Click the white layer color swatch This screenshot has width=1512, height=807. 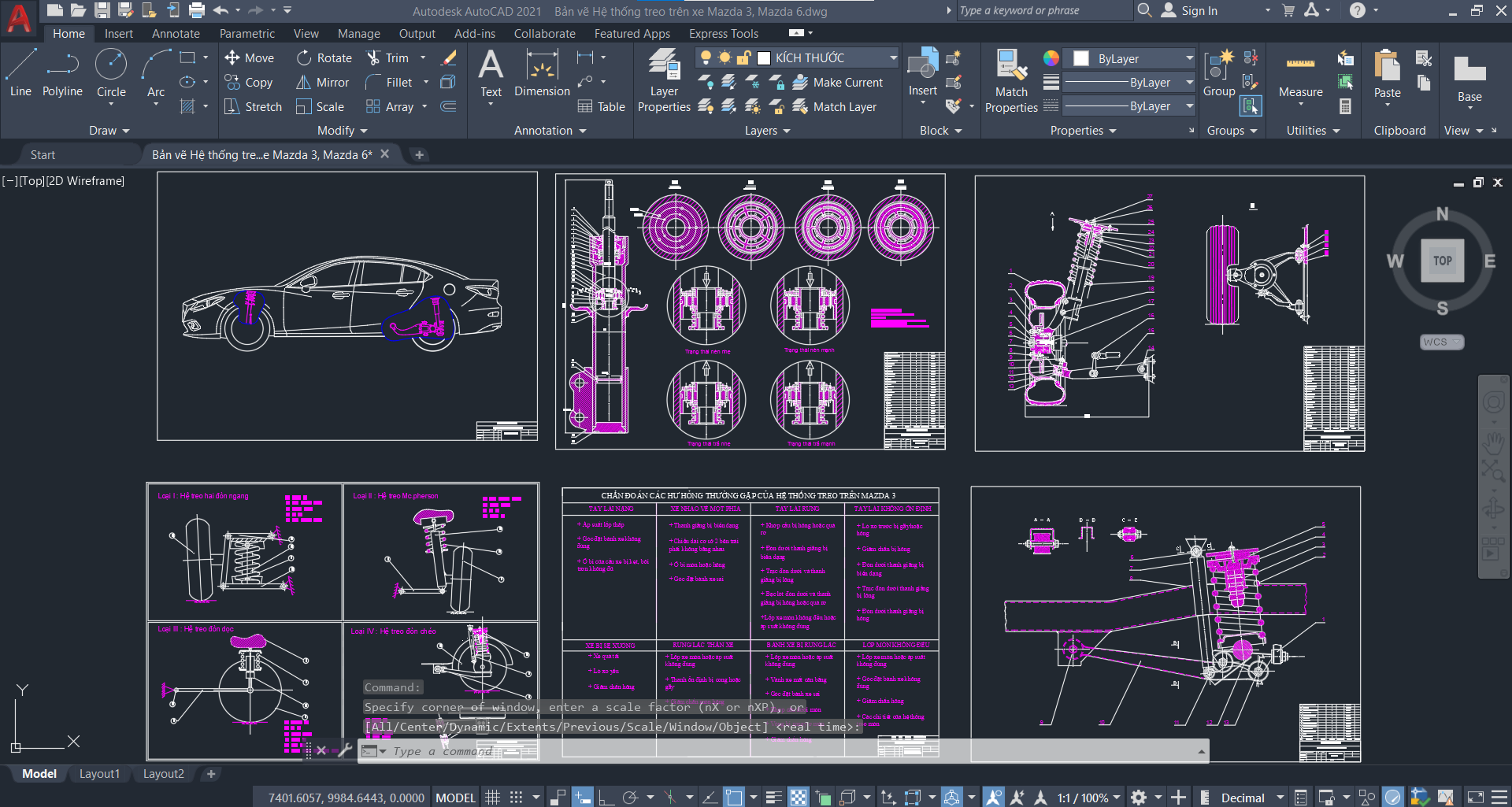(763, 57)
